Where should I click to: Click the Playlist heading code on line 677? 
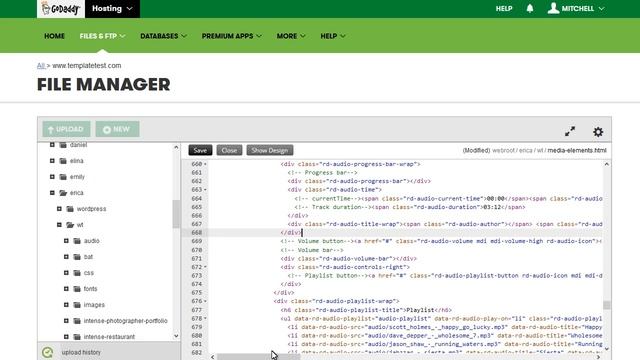click(366, 310)
